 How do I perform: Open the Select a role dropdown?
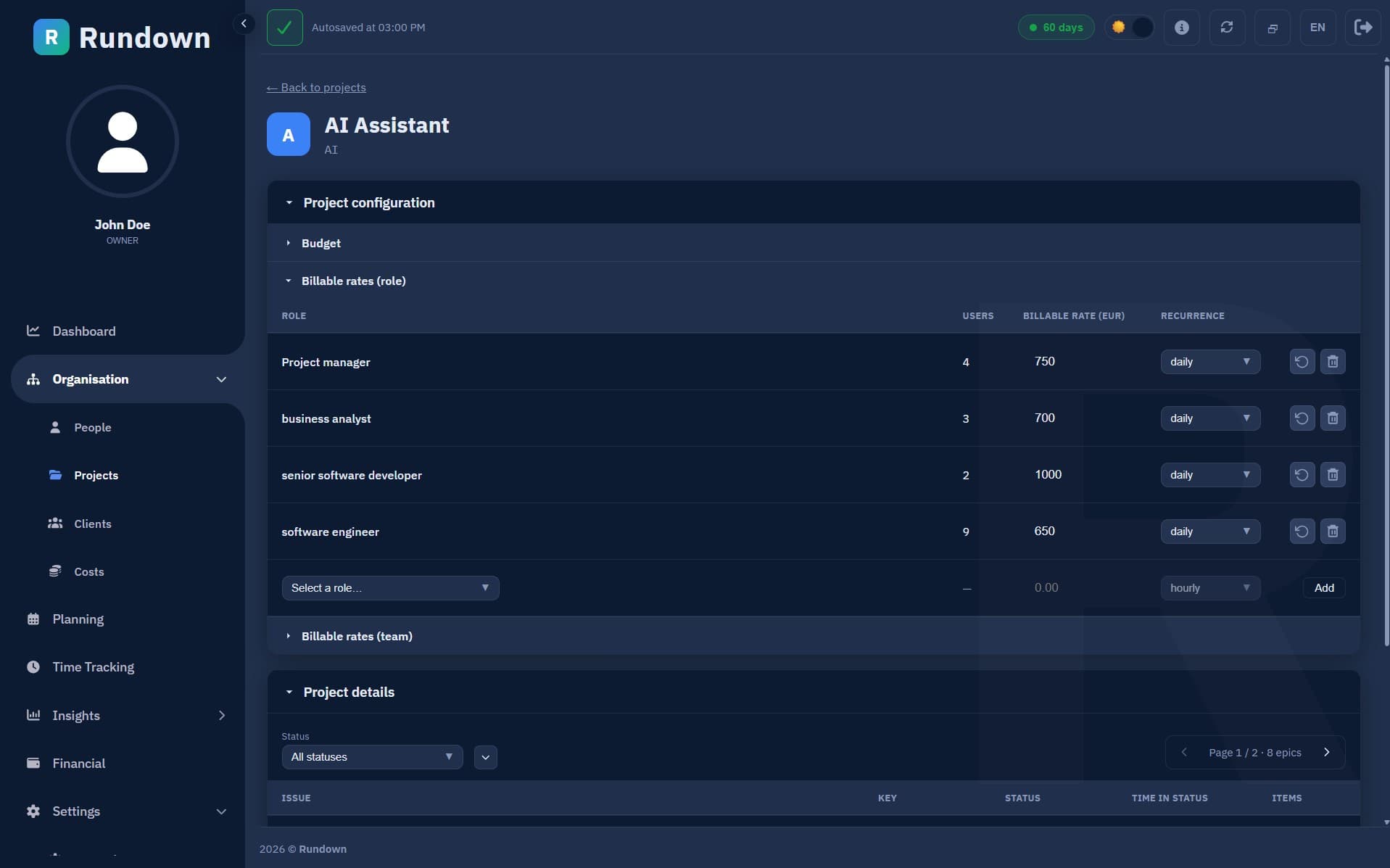click(x=390, y=588)
